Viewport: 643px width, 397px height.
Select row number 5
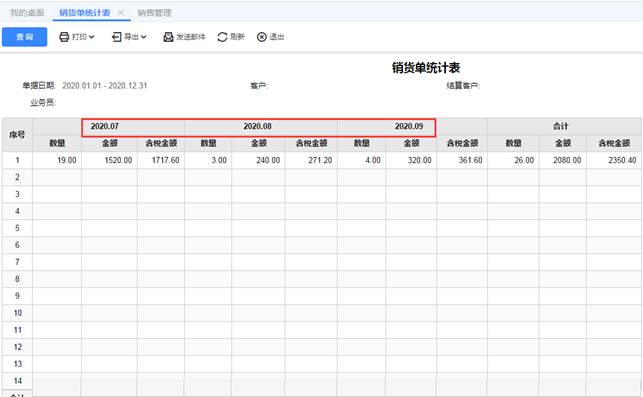pyautogui.click(x=17, y=228)
